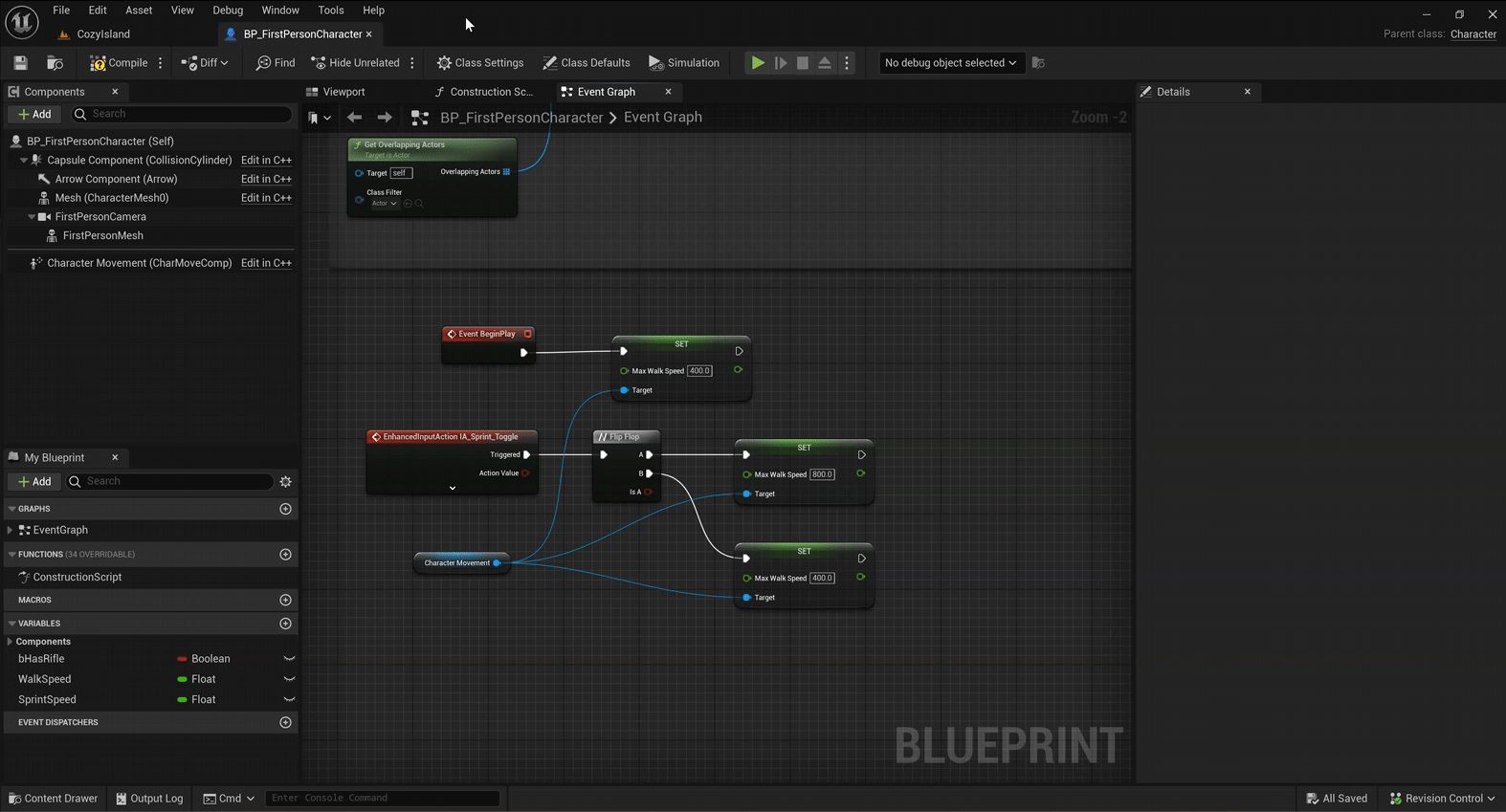This screenshot has width=1506, height=812.
Task: Click the graph navigate back arrow
Action: [354, 118]
